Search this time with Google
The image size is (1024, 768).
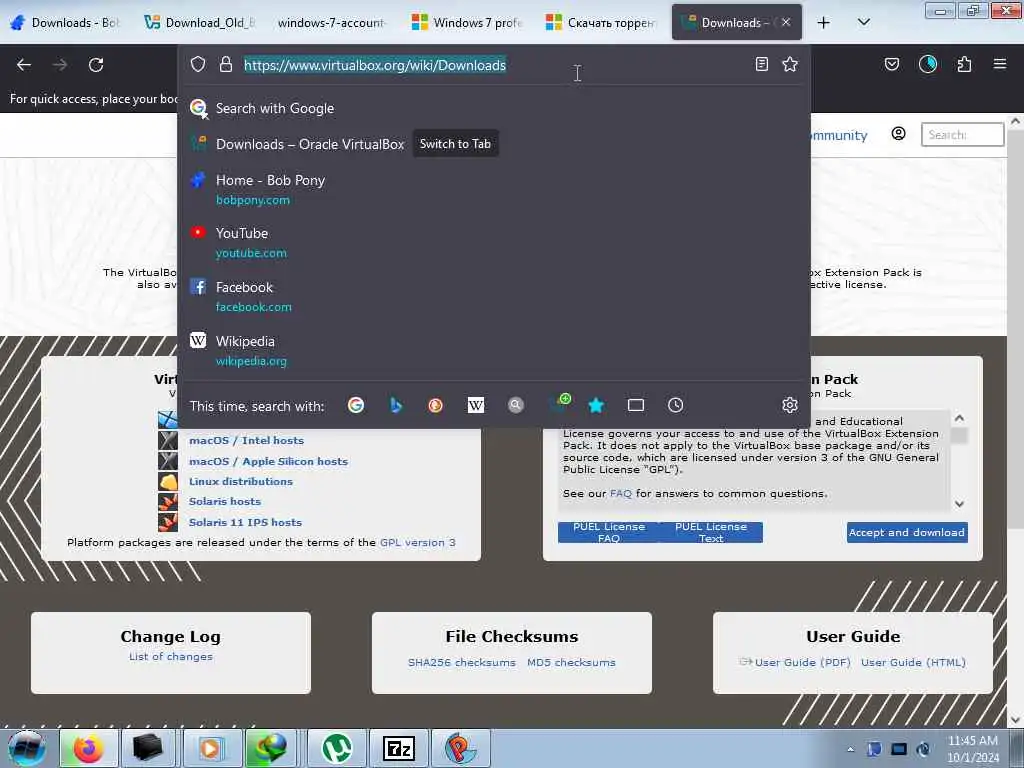(356, 406)
